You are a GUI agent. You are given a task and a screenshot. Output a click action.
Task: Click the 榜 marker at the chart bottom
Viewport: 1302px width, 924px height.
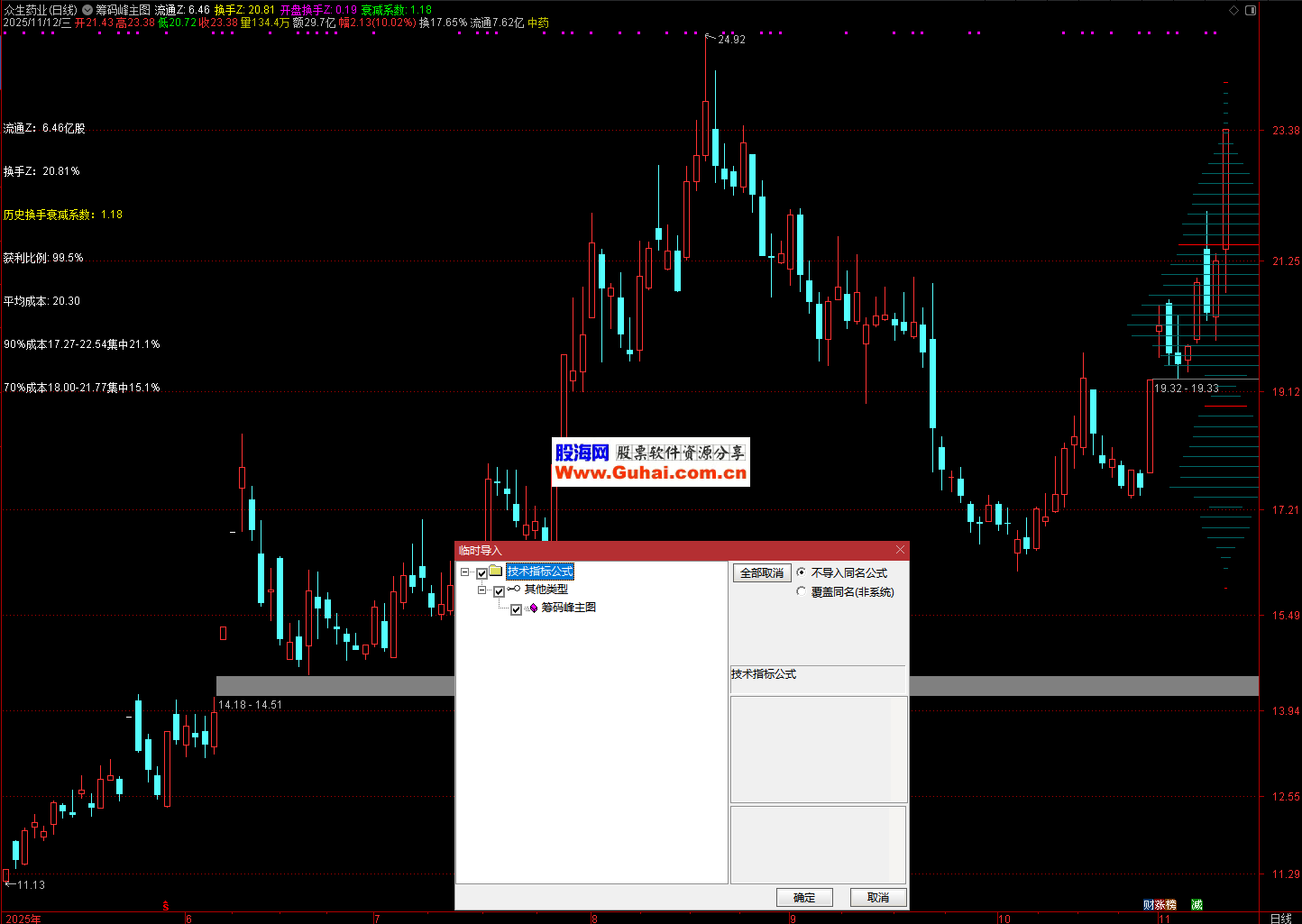1170,905
